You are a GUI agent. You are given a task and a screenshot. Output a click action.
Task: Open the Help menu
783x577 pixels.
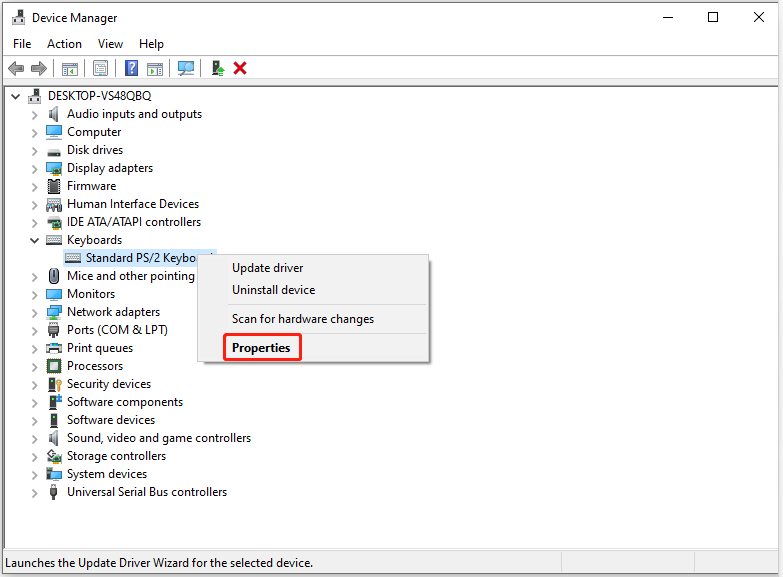pos(151,44)
